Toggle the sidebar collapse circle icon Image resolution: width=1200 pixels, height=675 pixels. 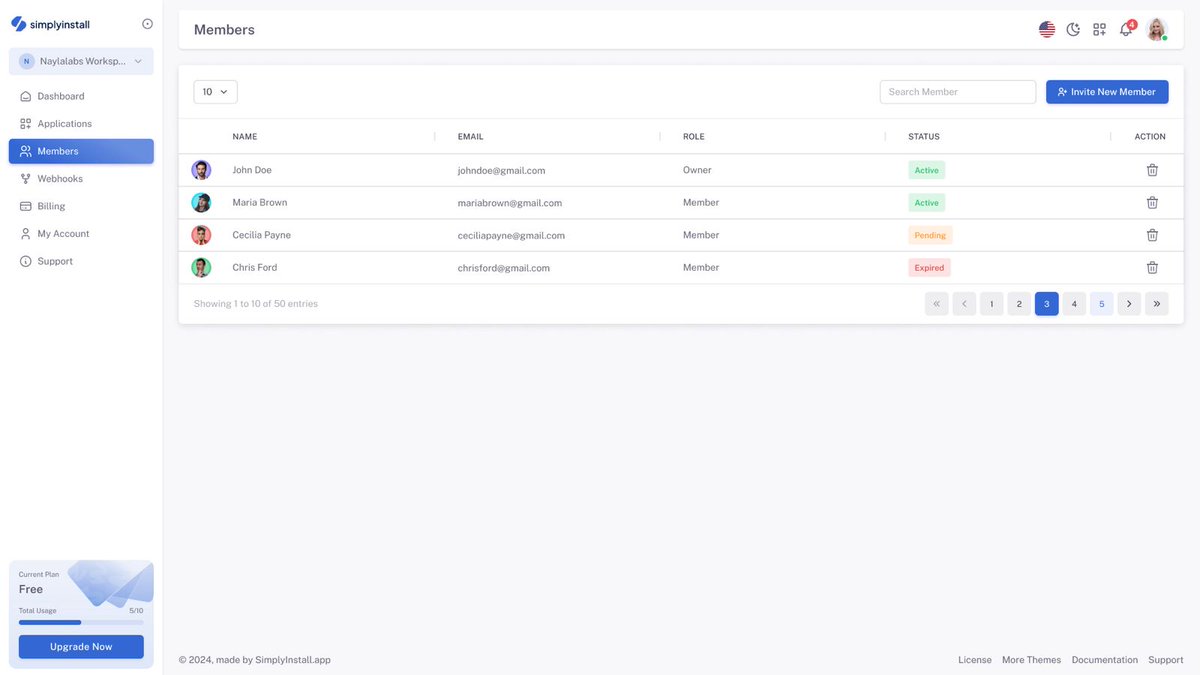[148, 24]
